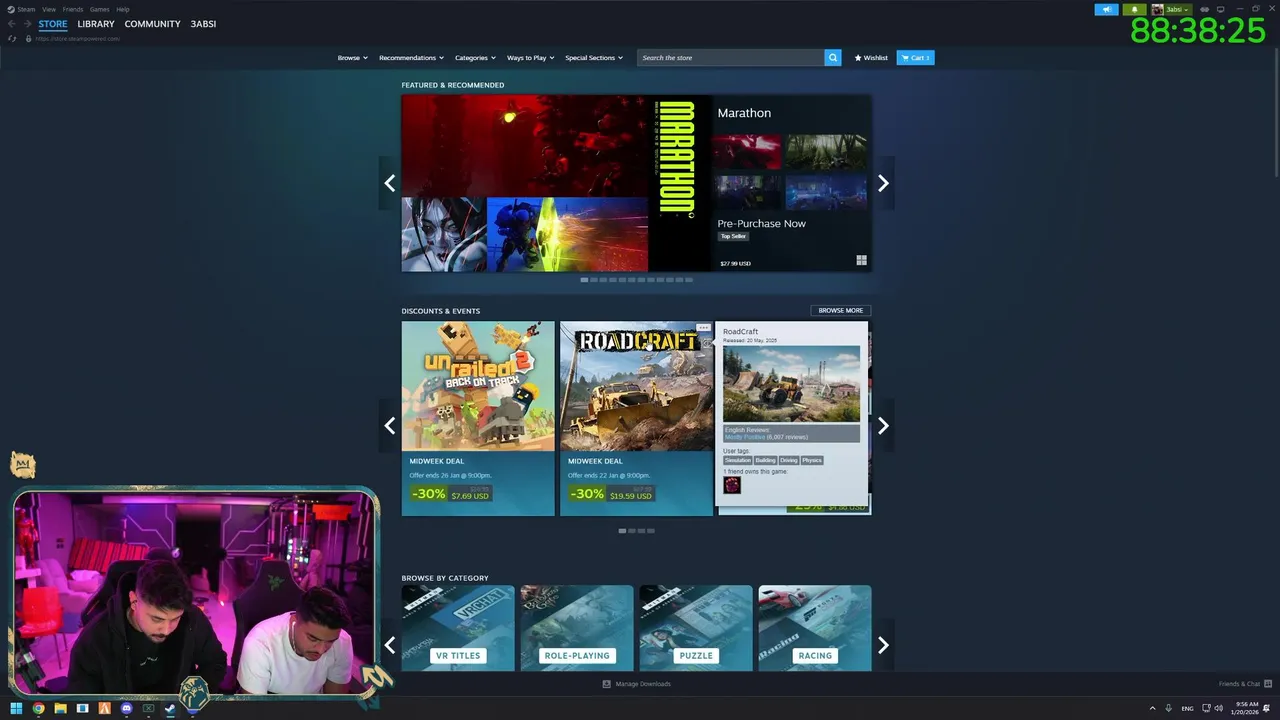Screen dimensions: 1280x720
Task: Open the Special Sections dropdown
Action: click(x=593, y=58)
